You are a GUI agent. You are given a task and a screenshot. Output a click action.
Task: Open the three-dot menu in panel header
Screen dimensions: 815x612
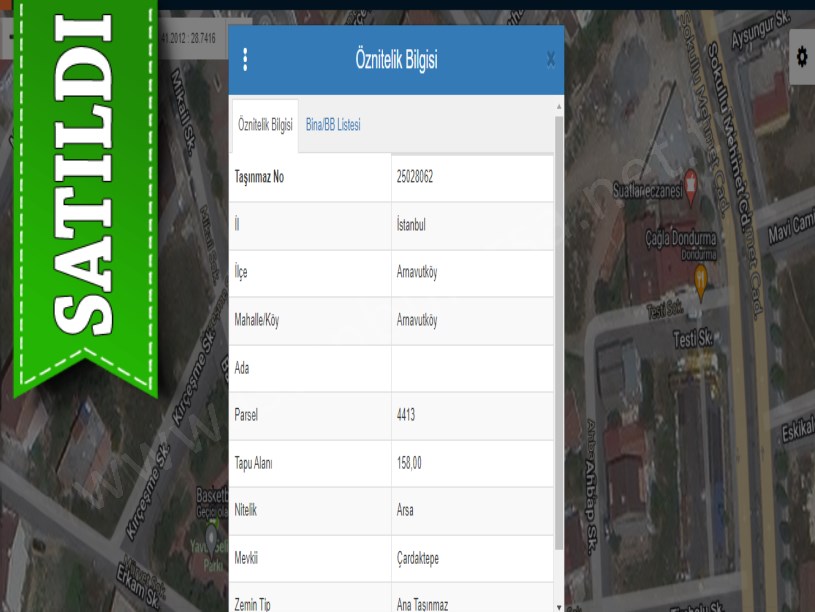tap(245, 60)
